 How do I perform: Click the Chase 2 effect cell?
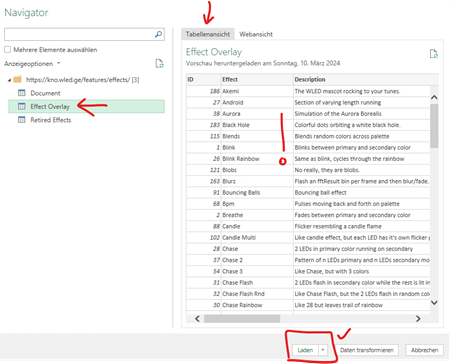click(x=257, y=260)
